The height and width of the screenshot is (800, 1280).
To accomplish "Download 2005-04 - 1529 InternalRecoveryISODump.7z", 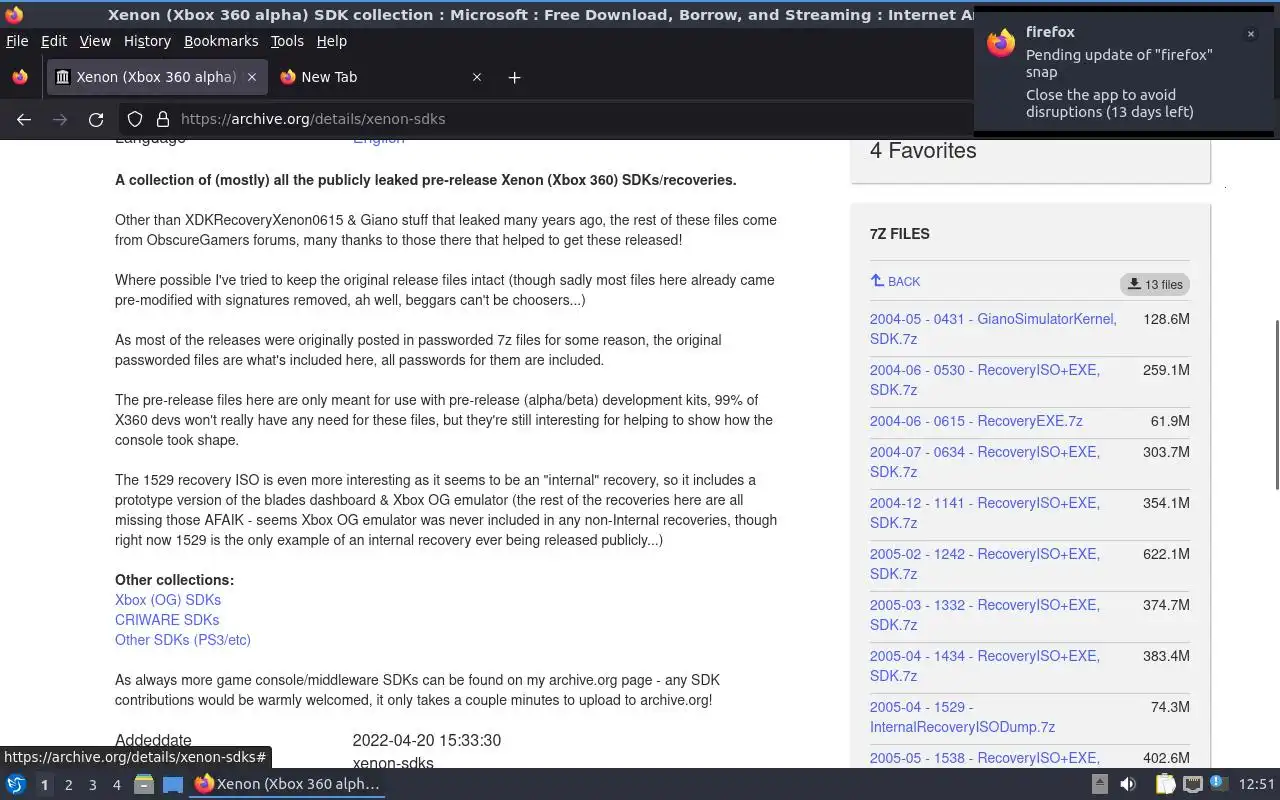I will tap(962, 717).
